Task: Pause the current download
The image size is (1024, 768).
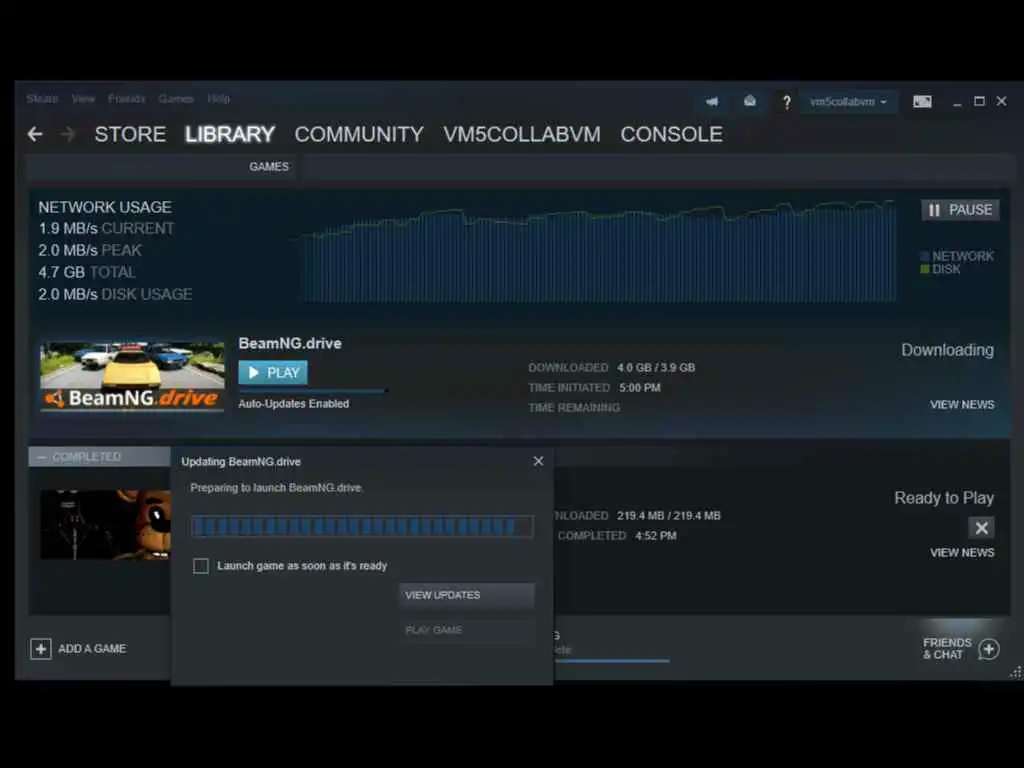Action: (x=960, y=210)
